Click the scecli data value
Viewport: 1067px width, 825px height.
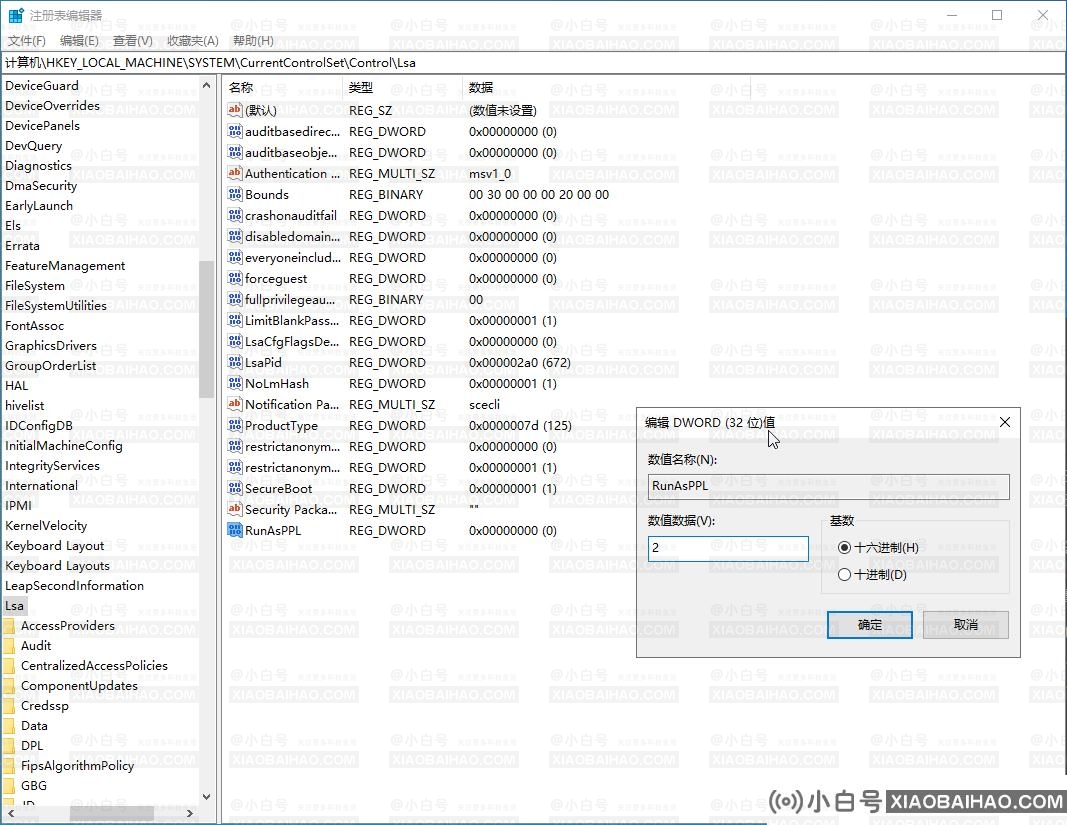tap(485, 405)
